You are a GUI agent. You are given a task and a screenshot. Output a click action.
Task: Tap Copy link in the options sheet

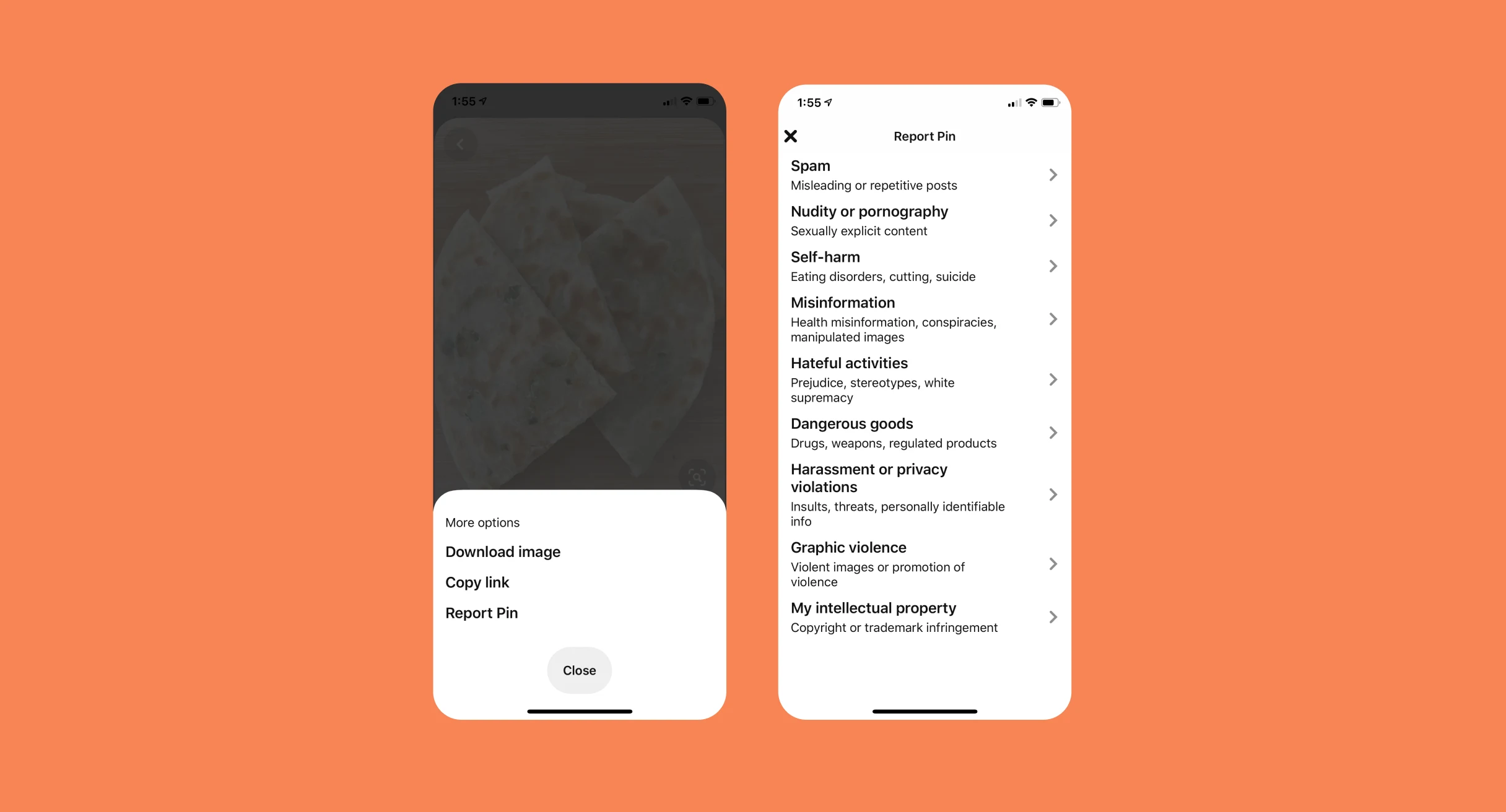pyautogui.click(x=478, y=581)
